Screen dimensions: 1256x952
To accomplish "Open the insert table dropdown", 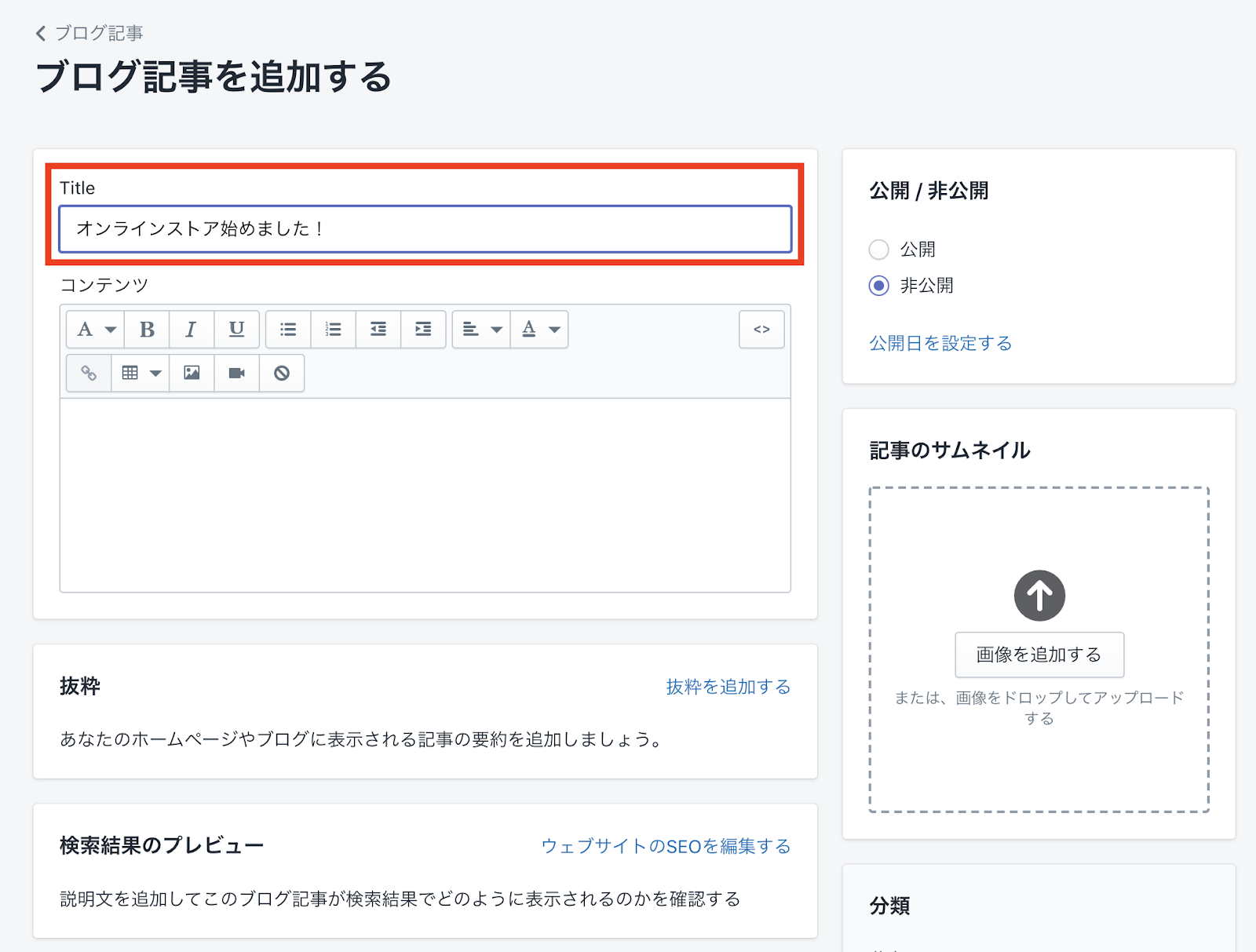I will click(141, 373).
